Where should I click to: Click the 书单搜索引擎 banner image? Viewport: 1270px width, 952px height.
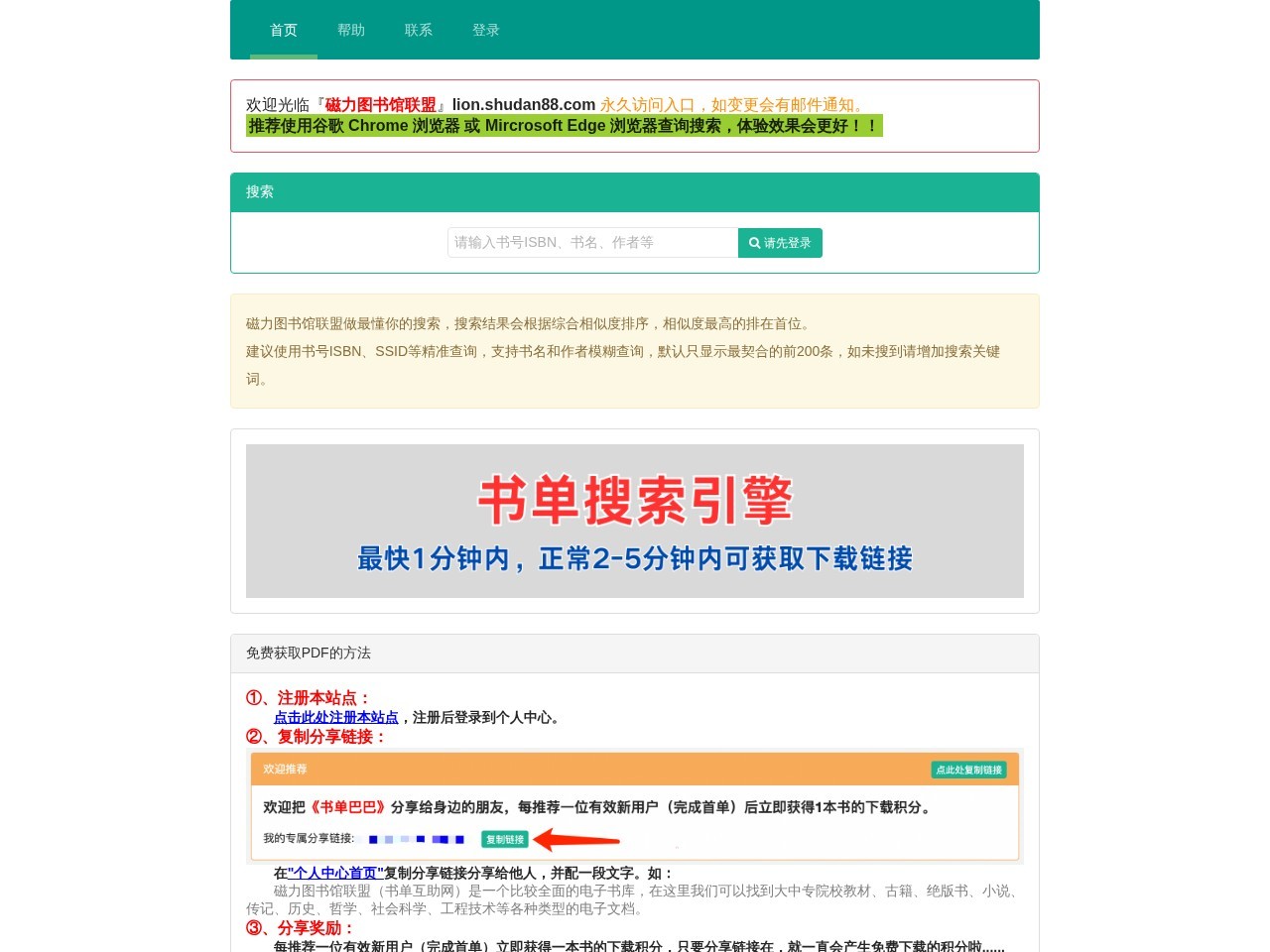pos(635,521)
